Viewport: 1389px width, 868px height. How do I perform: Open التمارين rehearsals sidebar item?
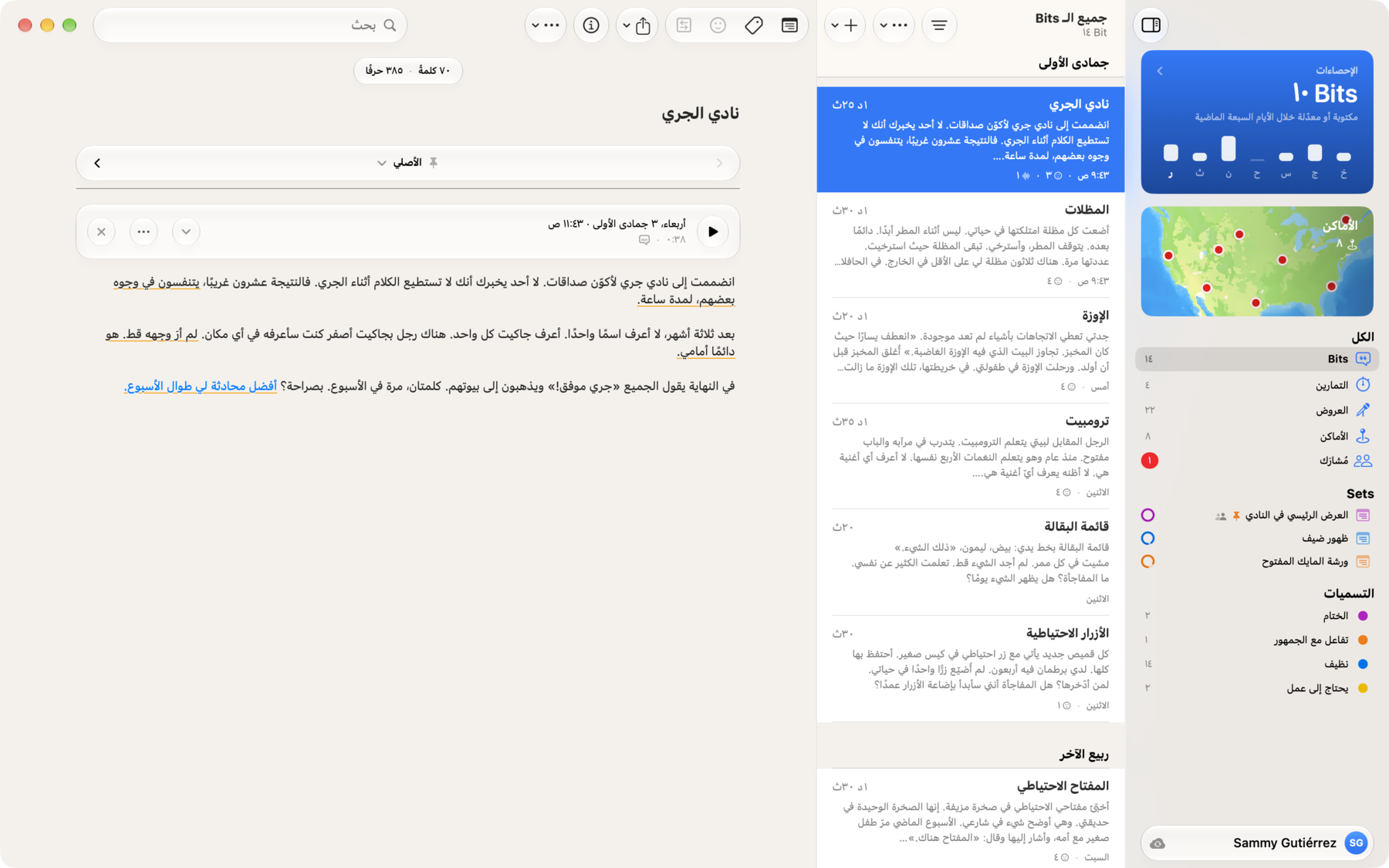point(1257,385)
